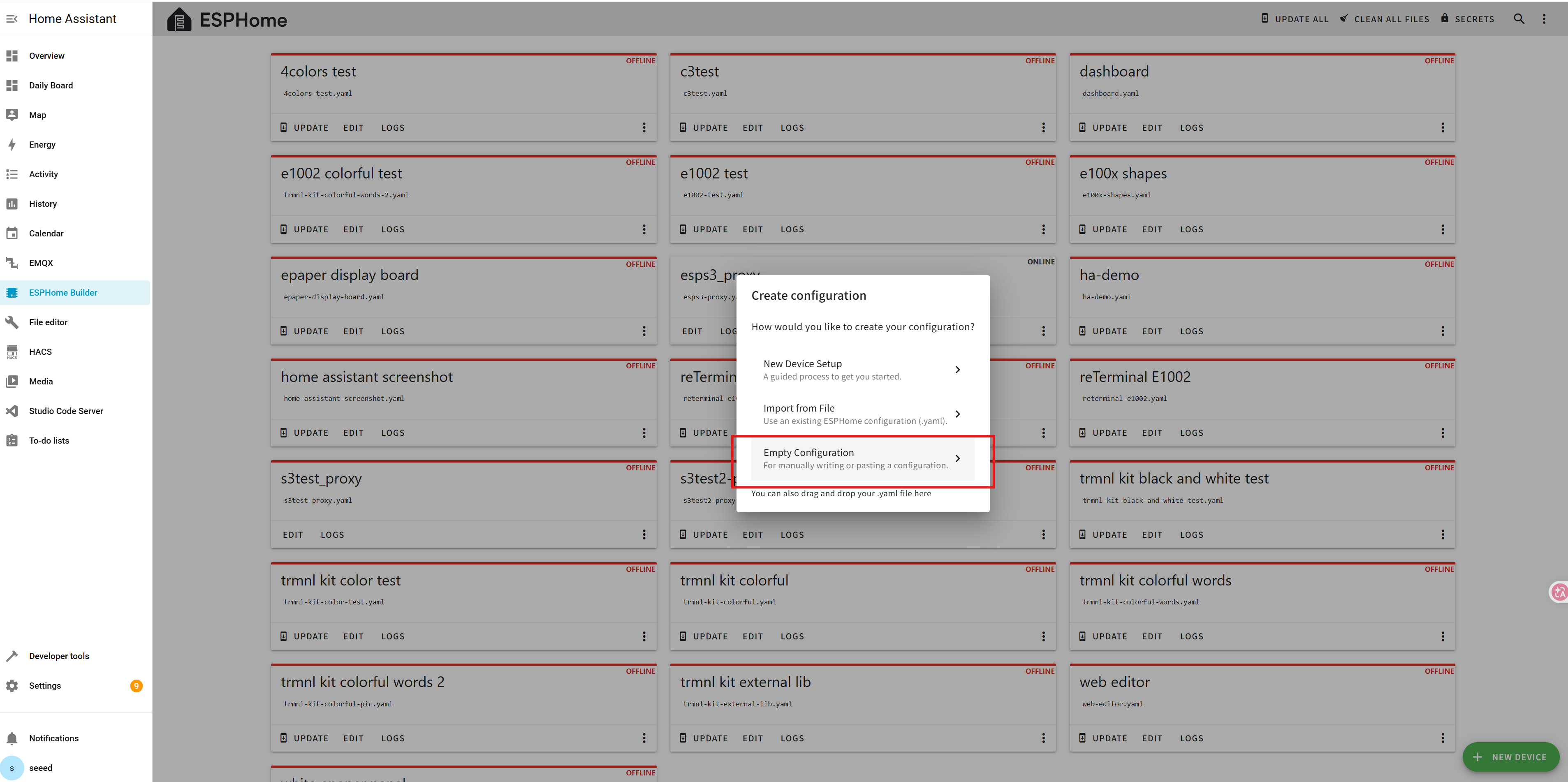Open the History panel icon
The image size is (1568, 782).
[12, 203]
